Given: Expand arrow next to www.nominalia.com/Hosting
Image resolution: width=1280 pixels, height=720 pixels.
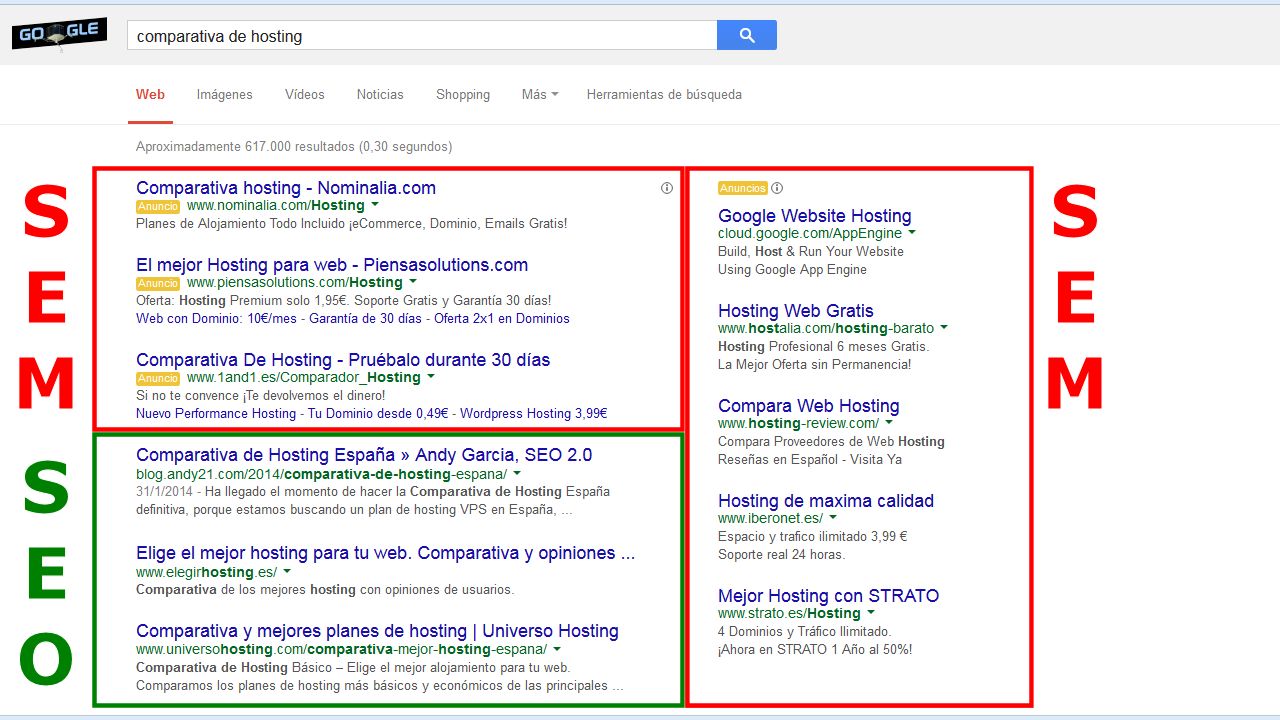Looking at the screenshot, I should (374, 205).
